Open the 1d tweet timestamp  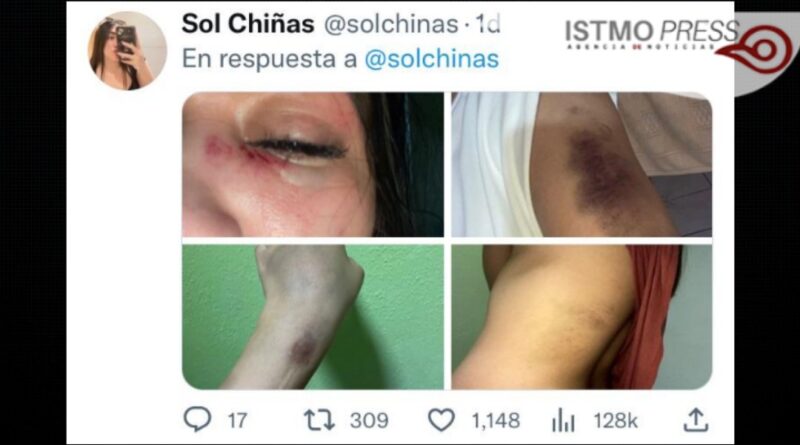tap(488, 24)
